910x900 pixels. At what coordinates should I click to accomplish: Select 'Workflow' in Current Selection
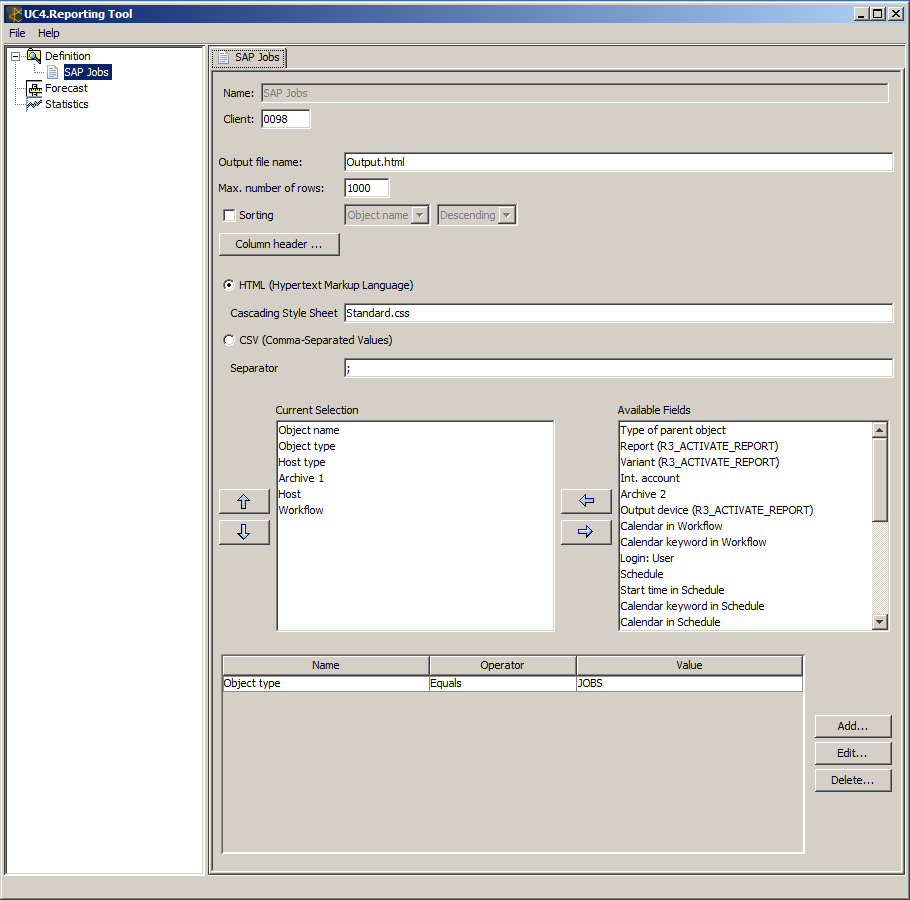click(x=301, y=510)
